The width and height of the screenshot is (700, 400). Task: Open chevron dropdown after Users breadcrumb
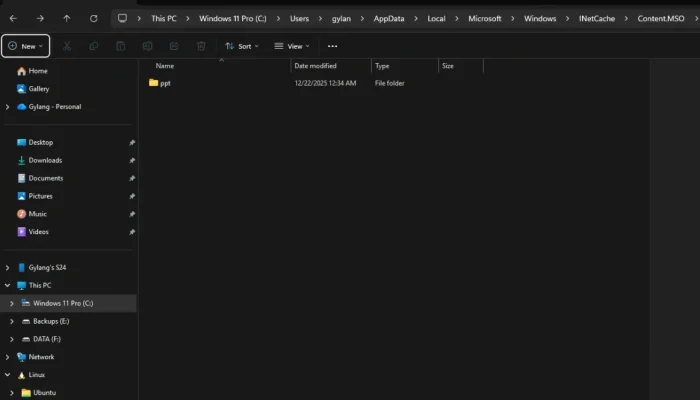[x=320, y=18]
